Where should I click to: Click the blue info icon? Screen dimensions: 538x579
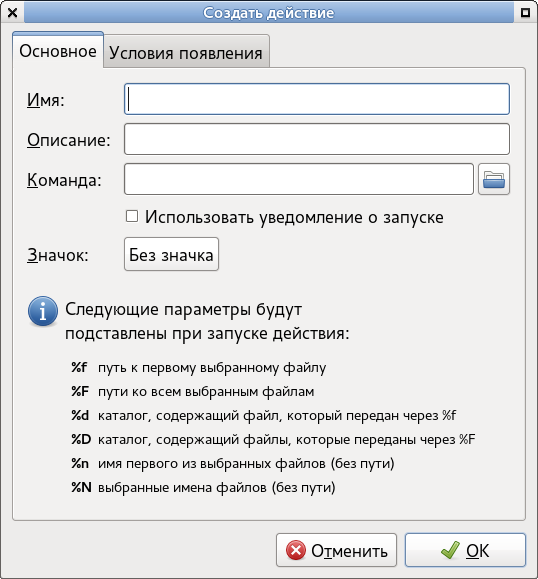43,311
